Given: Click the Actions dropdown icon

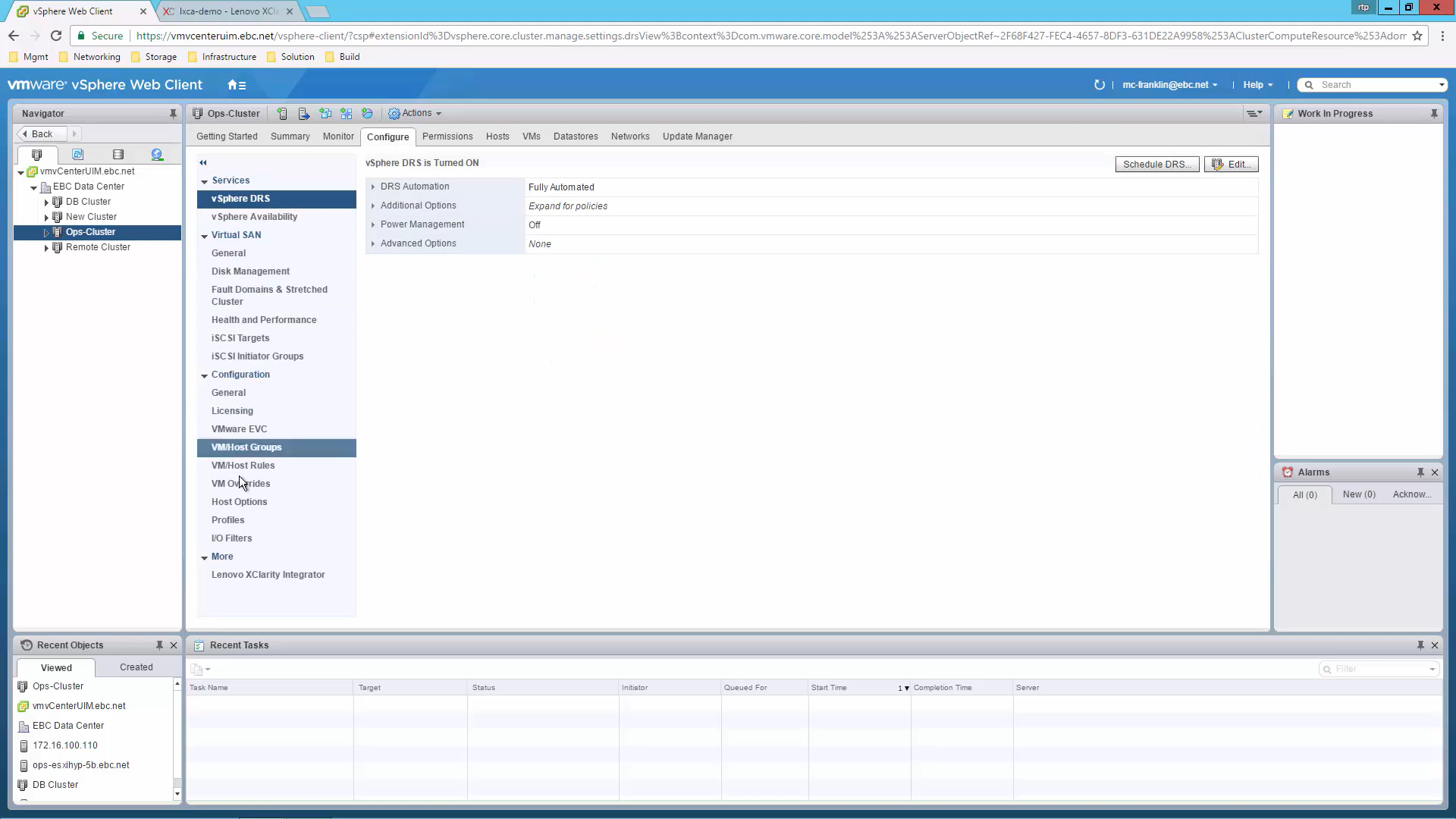Looking at the screenshot, I should (439, 113).
